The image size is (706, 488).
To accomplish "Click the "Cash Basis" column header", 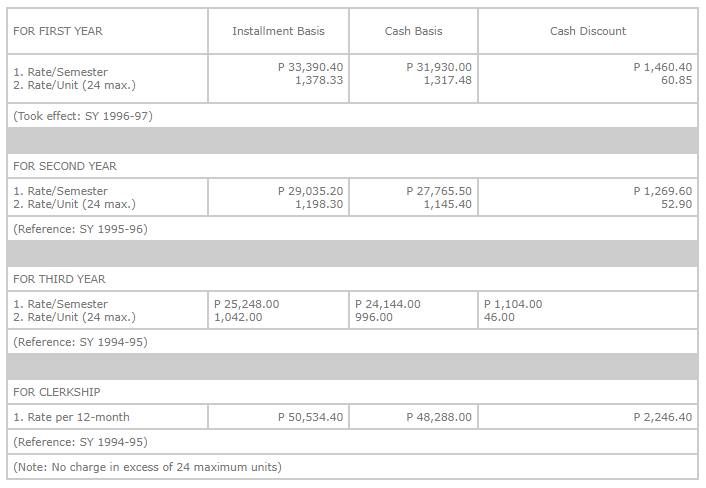I will point(414,31).
